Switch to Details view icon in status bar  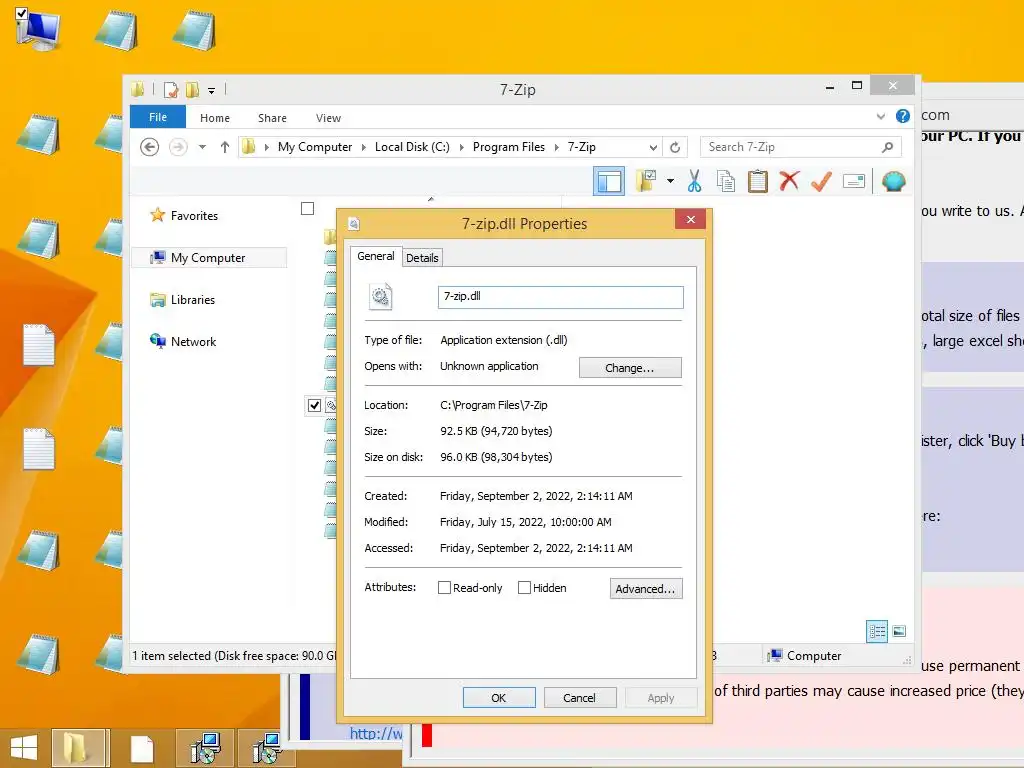(x=876, y=631)
